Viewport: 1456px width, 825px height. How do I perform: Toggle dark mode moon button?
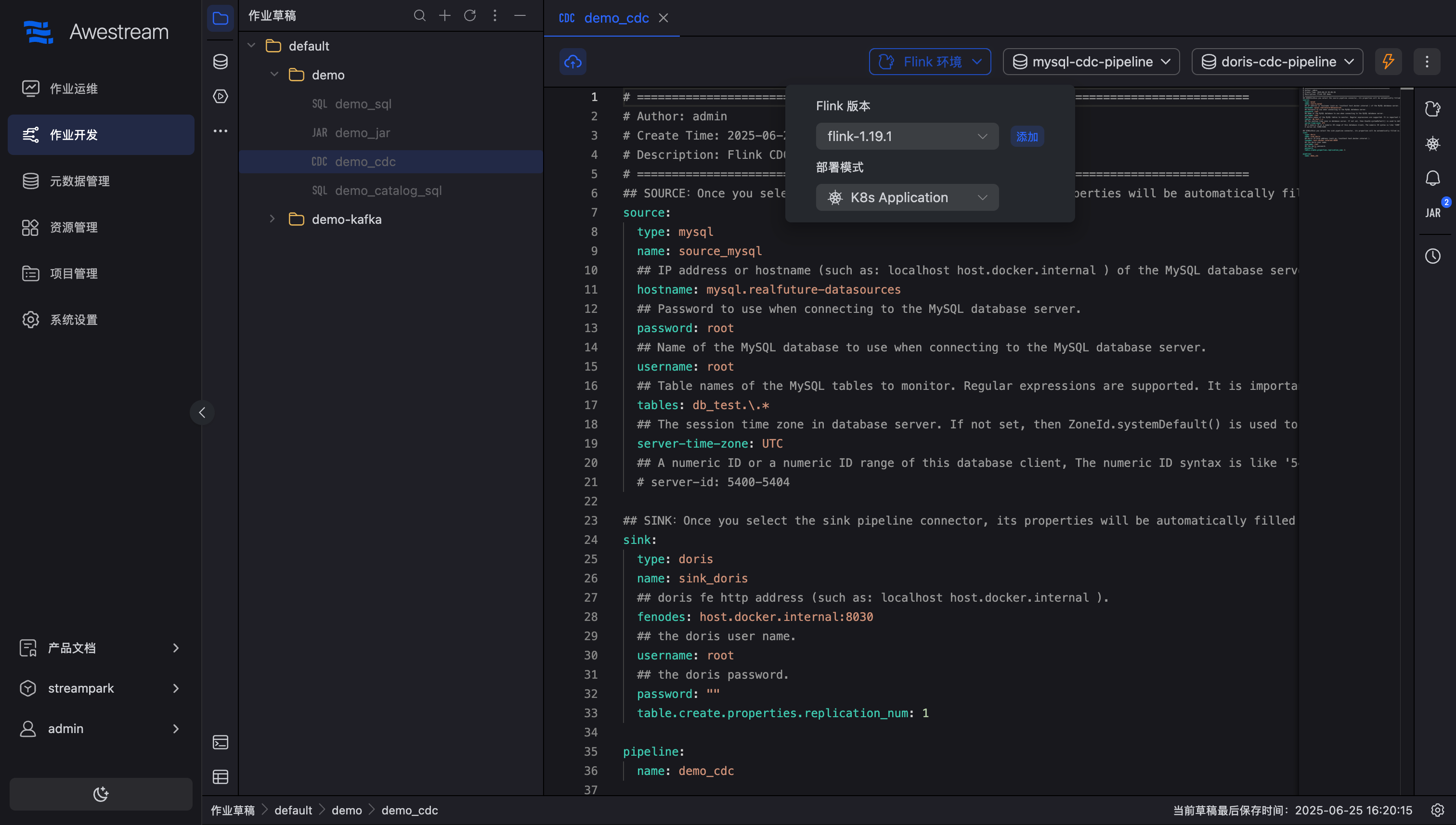pyautogui.click(x=101, y=793)
